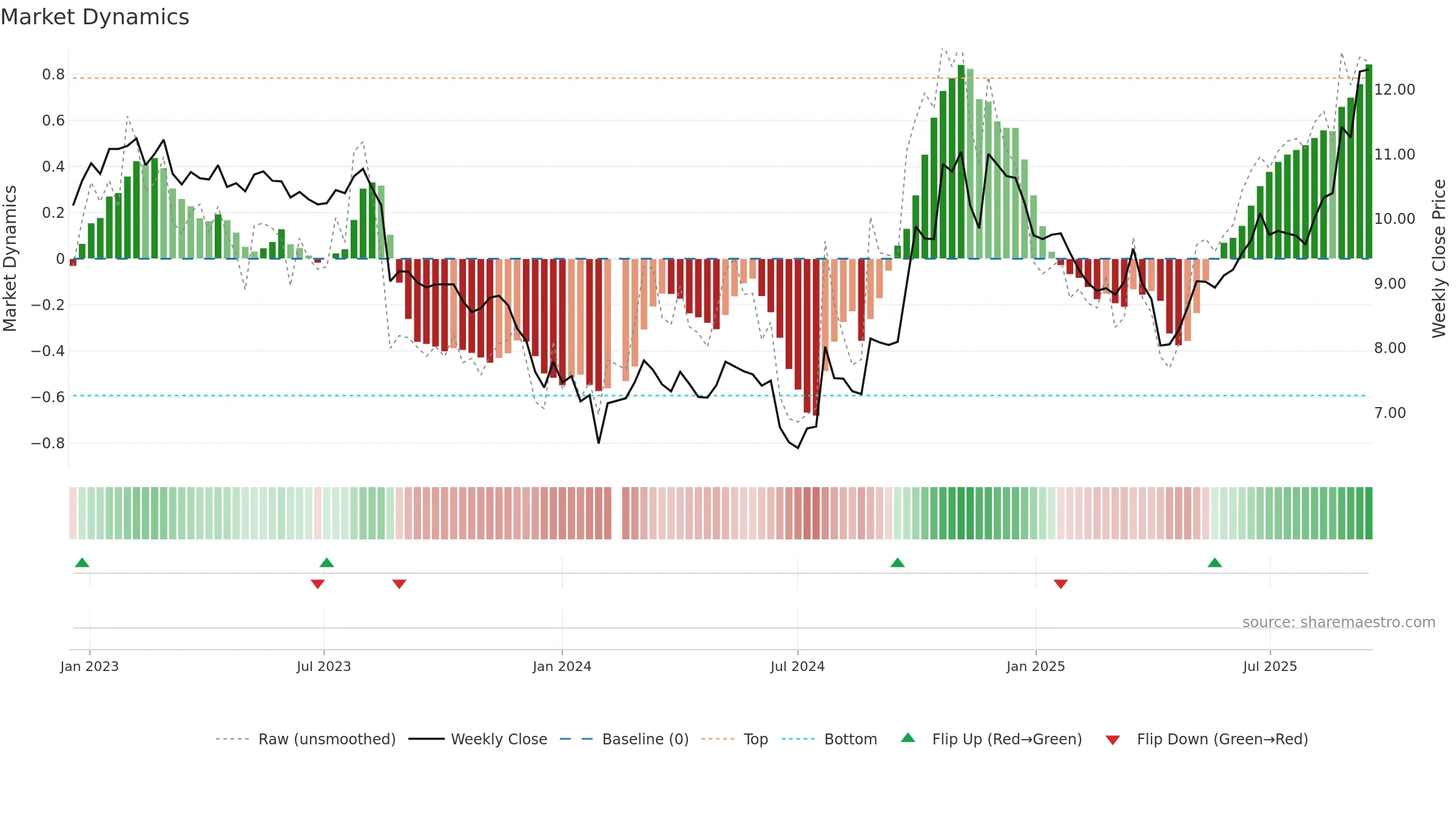Toggle the Raw (unsmoothed) legend entry
The width and height of the screenshot is (1456, 819).
pyautogui.click(x=306, y=739)
